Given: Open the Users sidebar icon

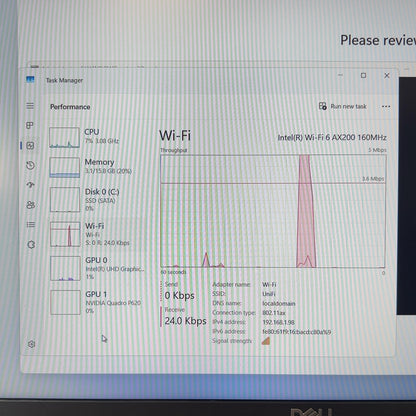Looking at the screenshot, I should [x=31, y=205].
